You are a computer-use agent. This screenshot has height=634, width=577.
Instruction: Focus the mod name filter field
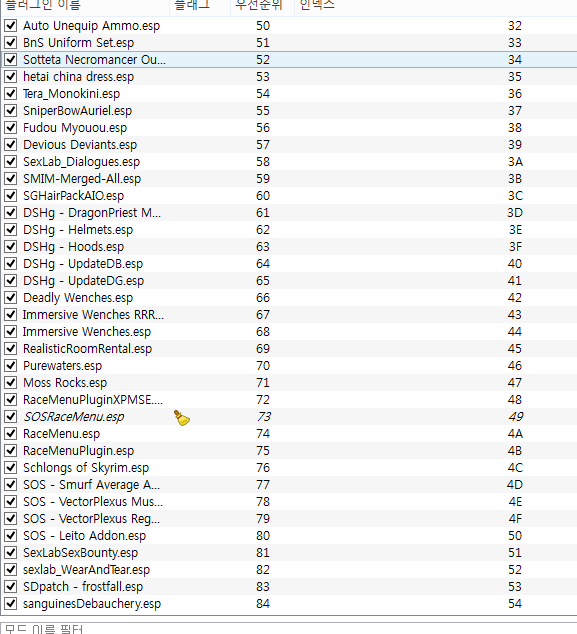(x=289, y=629)
